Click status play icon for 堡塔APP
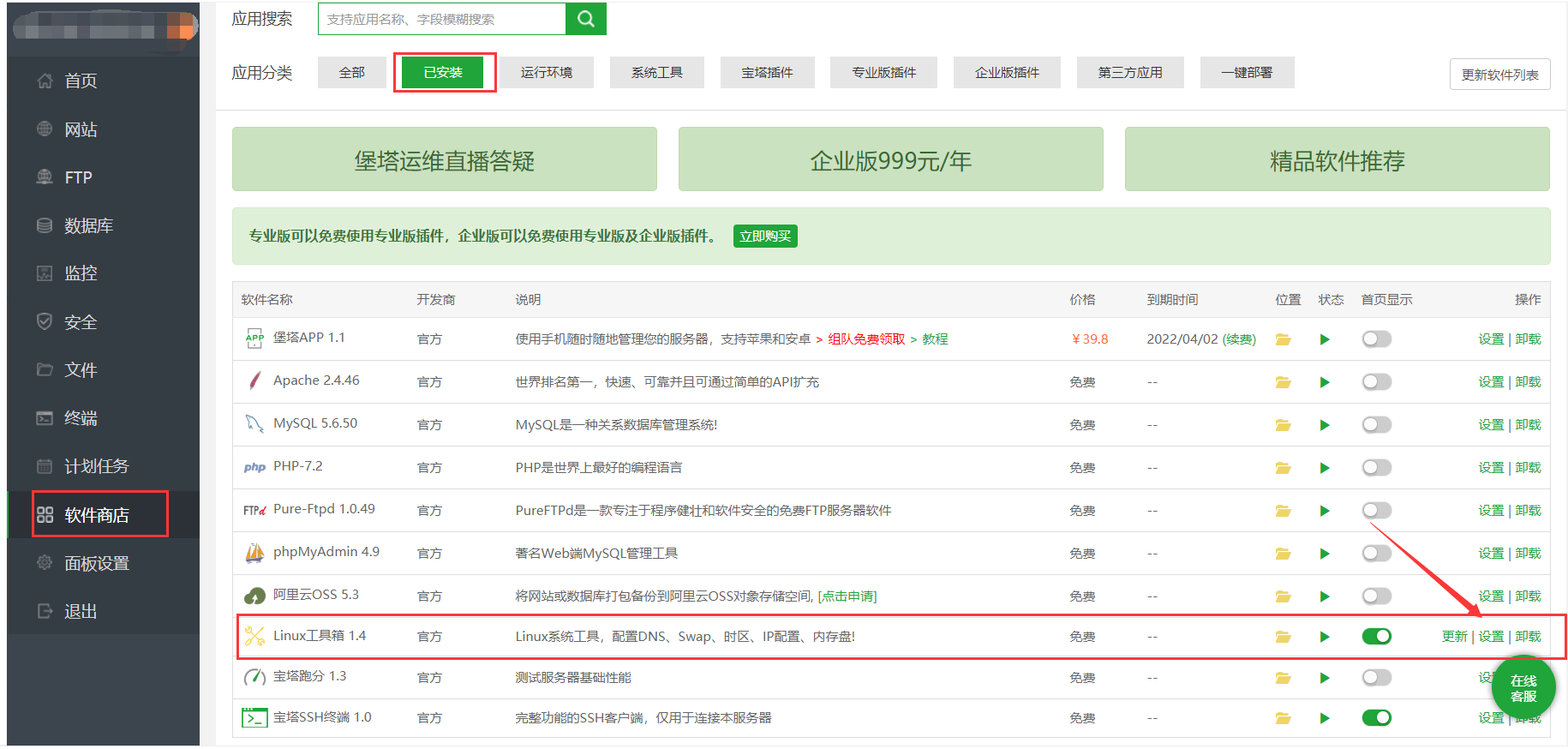Image resolution: width=1568 pixels, height=749 pixels. (x=1325, y=339)
